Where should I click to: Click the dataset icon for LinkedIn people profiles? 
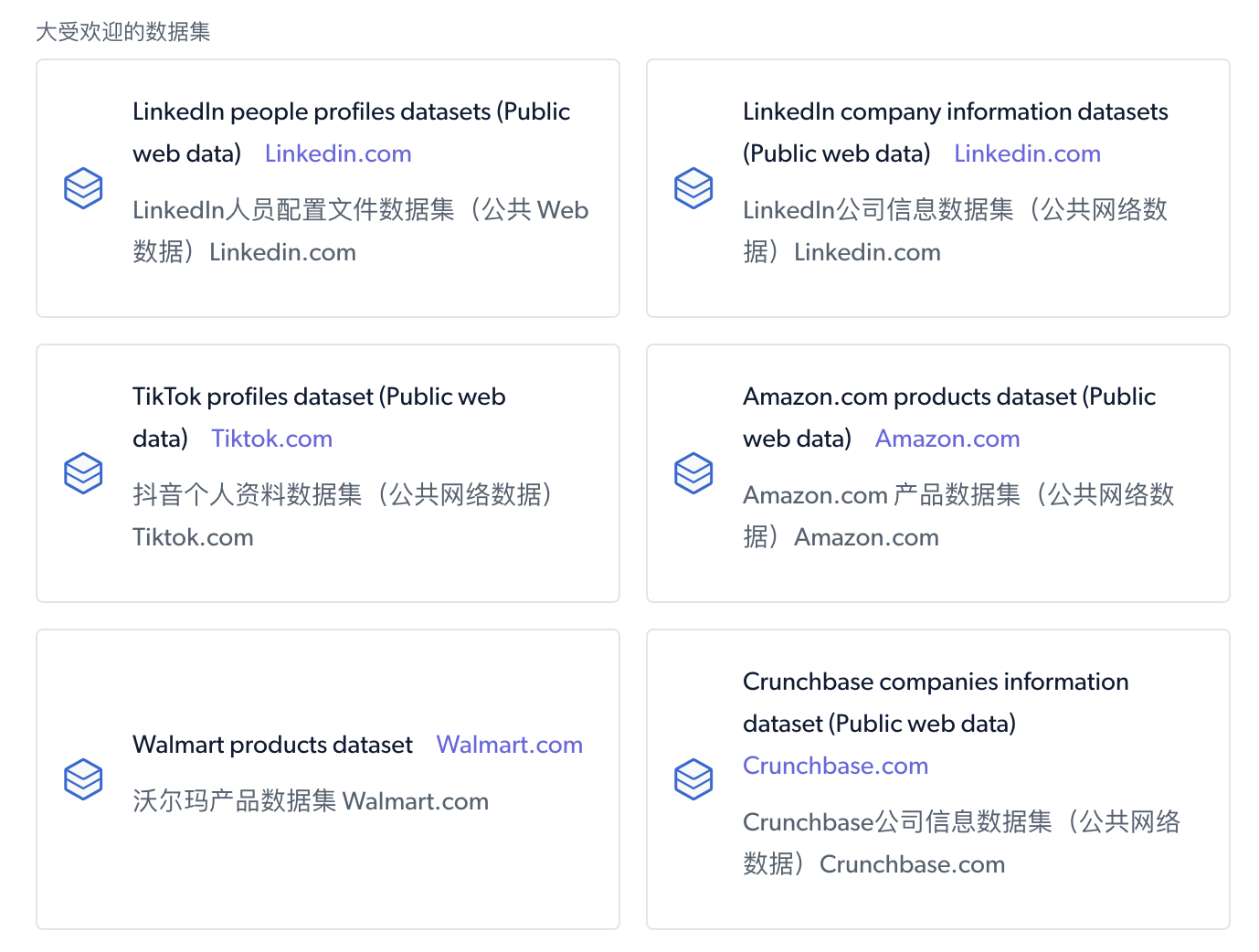pos(83,188)
